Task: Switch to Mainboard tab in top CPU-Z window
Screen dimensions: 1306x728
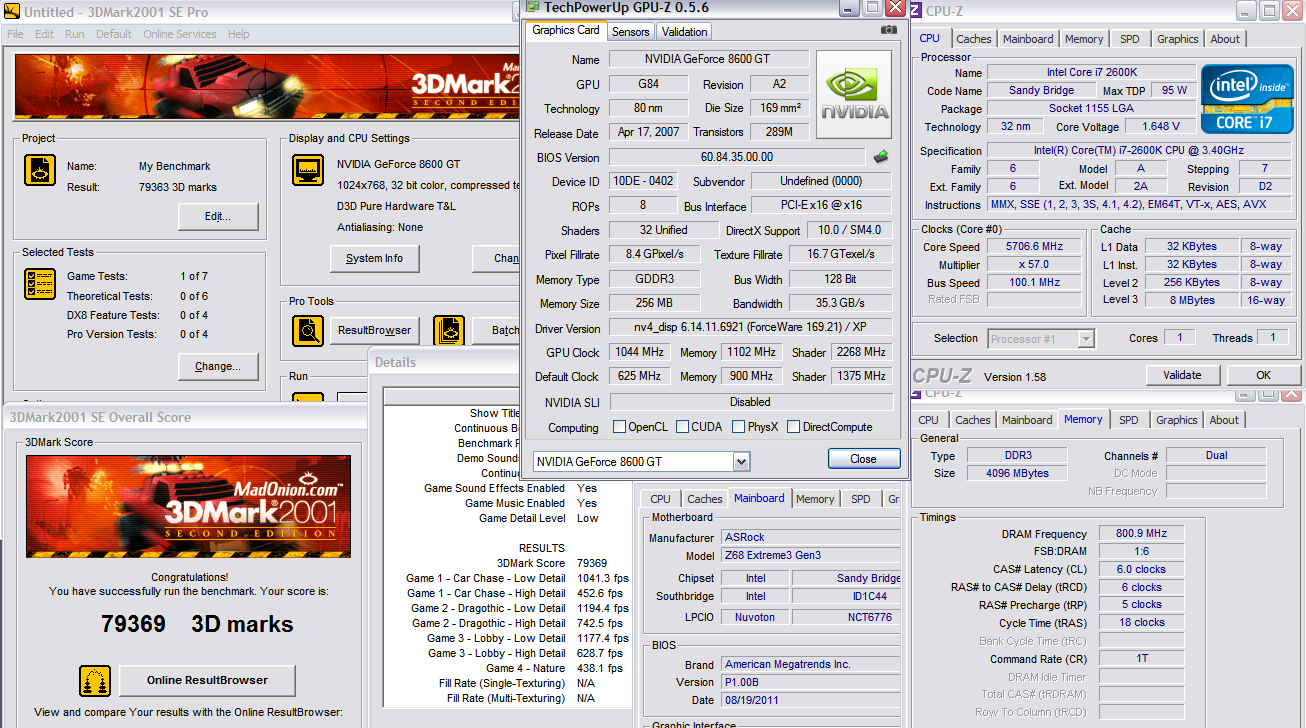Action: pyautogui.click(x=1028, y=39)
